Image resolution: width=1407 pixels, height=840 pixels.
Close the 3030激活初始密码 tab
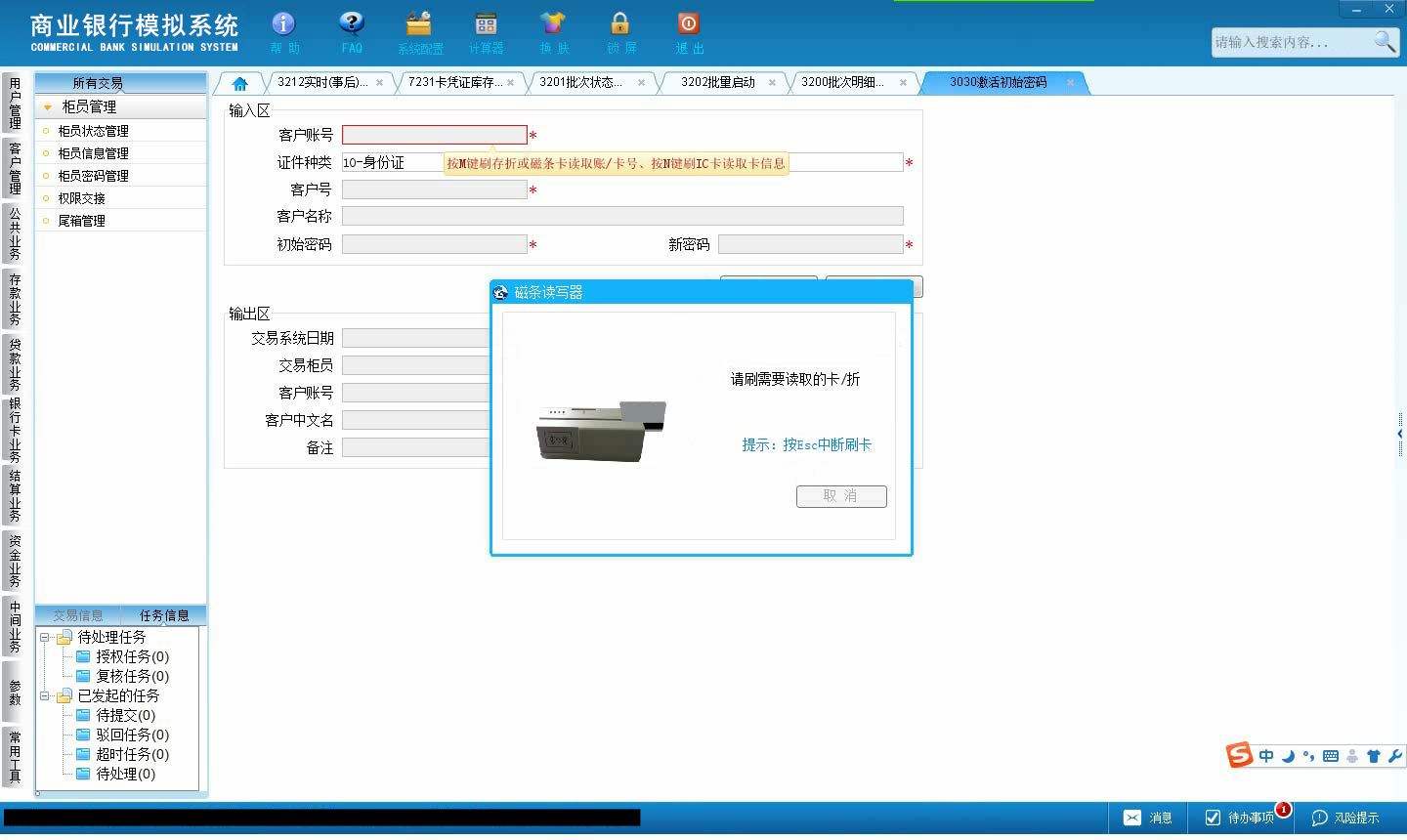1070,83
